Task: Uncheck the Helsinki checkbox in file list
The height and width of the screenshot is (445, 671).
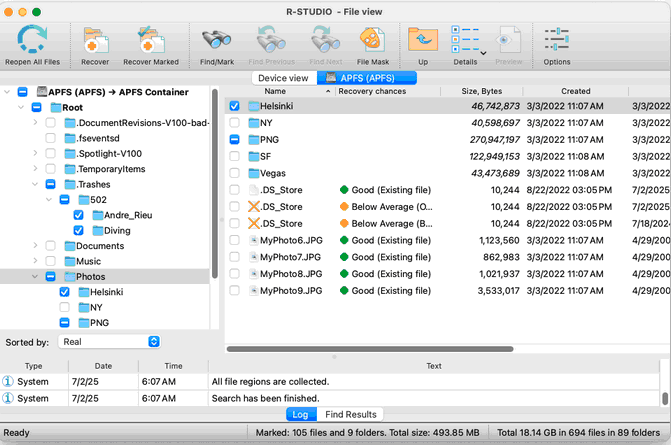Action: coord(235,106)
